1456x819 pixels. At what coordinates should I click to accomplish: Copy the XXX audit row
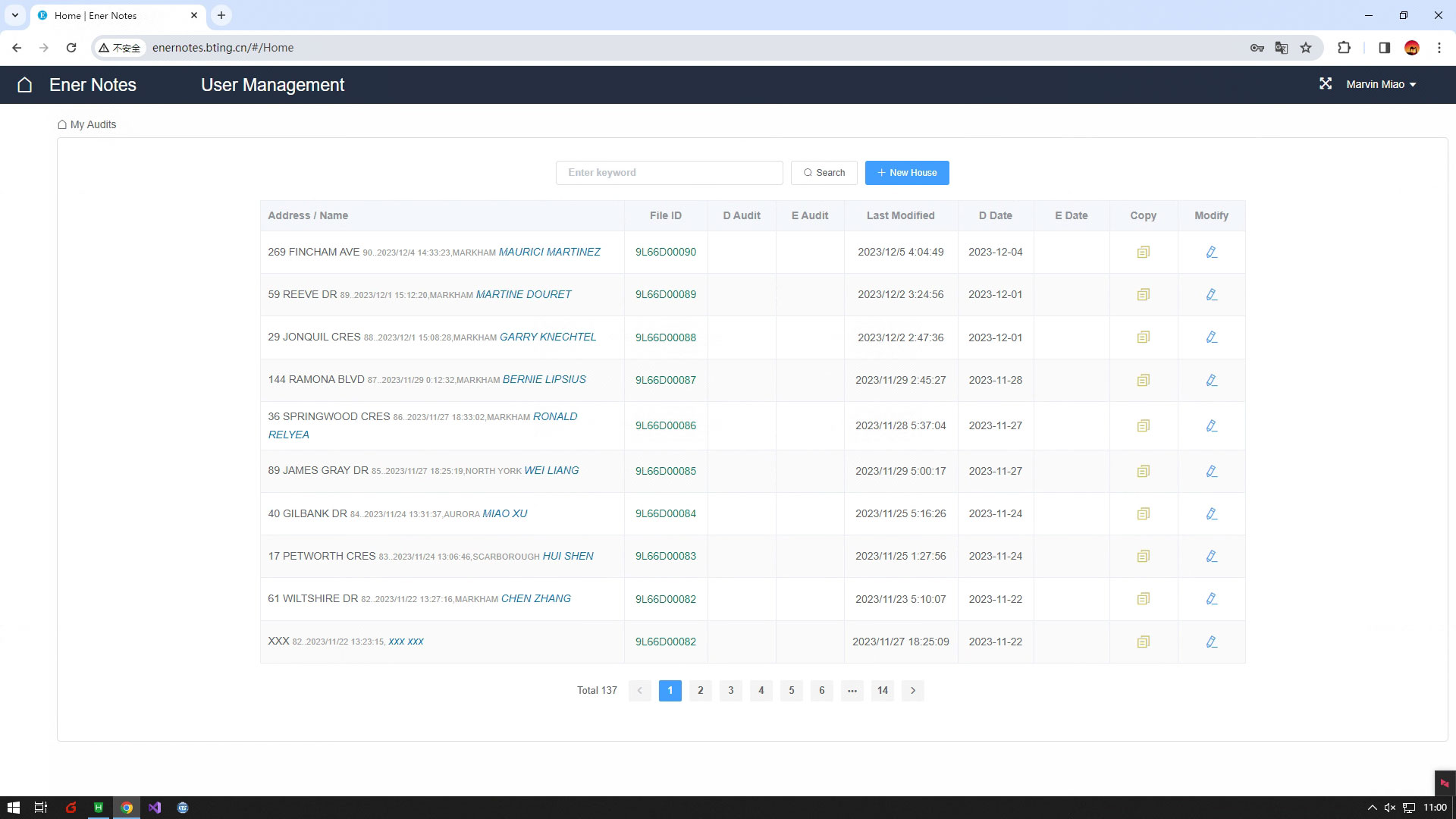1144,642
